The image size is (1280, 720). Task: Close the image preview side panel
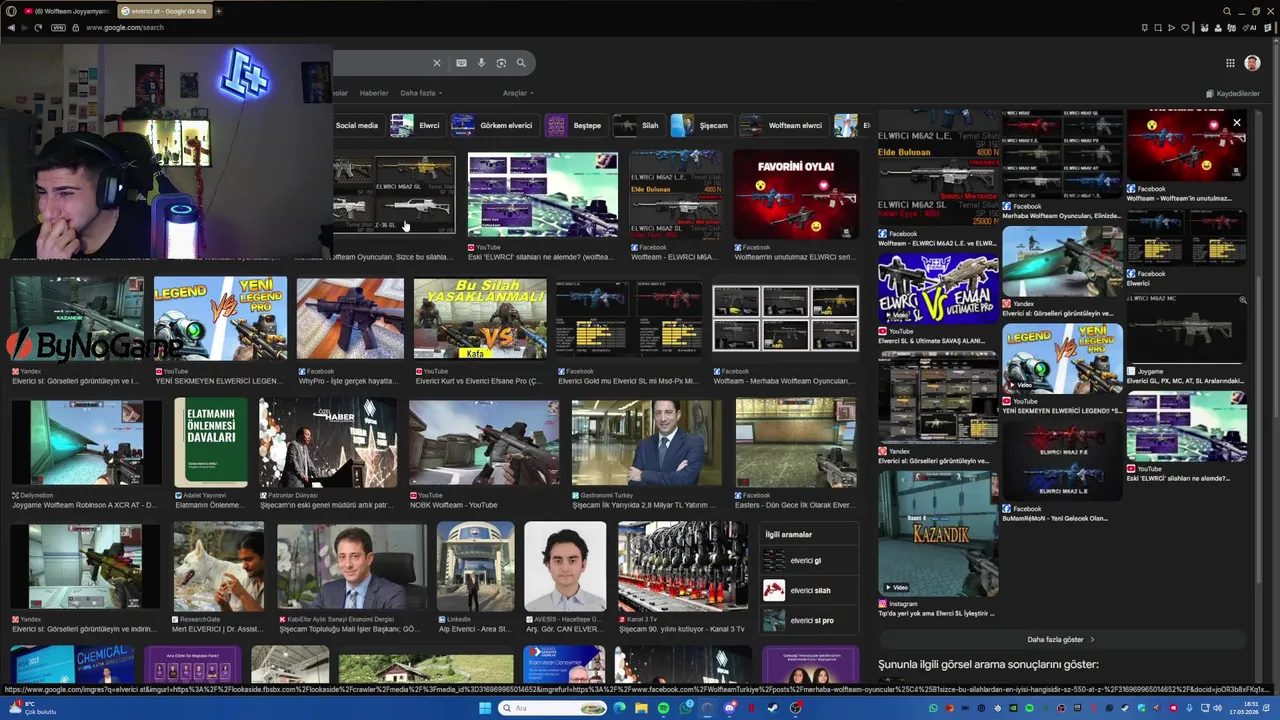[x=1237, y=123]
